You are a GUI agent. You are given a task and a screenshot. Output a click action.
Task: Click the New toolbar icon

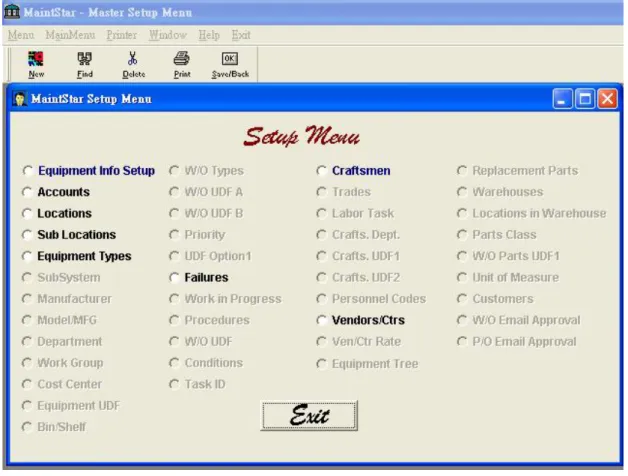[x=36, y=59]
